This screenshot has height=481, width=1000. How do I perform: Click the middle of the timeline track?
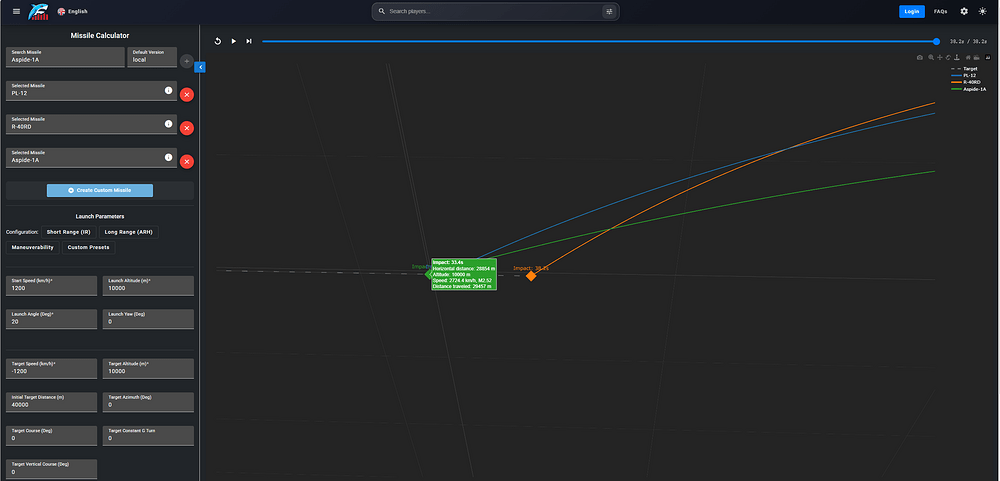(x=599, y=41)
